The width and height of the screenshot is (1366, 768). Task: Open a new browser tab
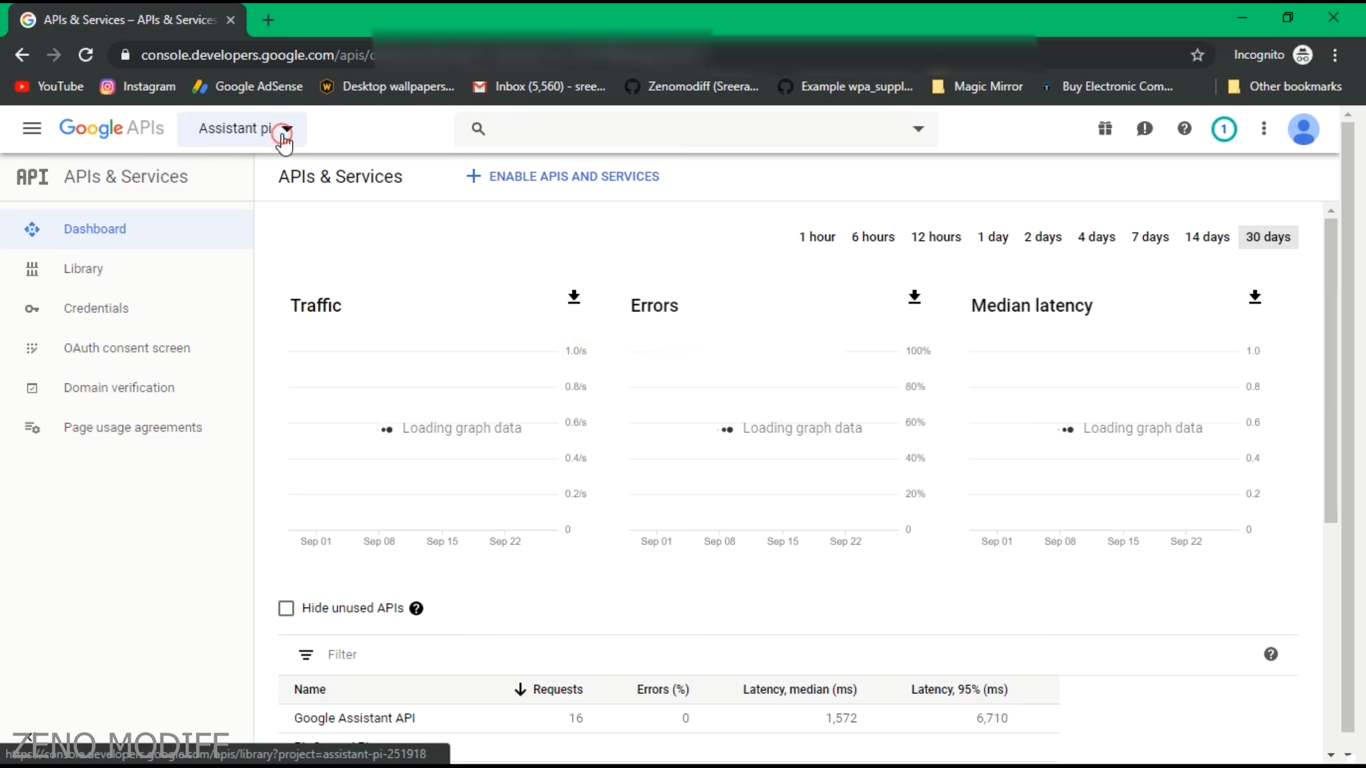pyautogui.click(x=268, y=20)
